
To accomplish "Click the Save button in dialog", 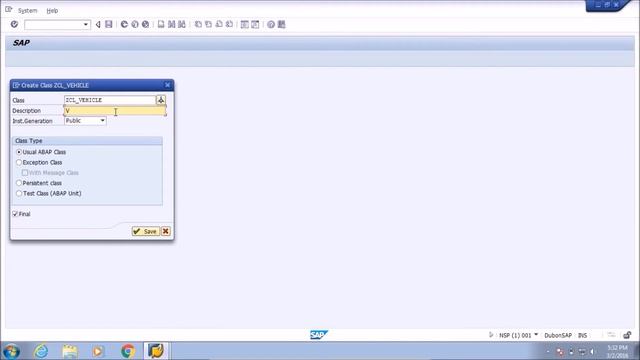I will 146,231.
